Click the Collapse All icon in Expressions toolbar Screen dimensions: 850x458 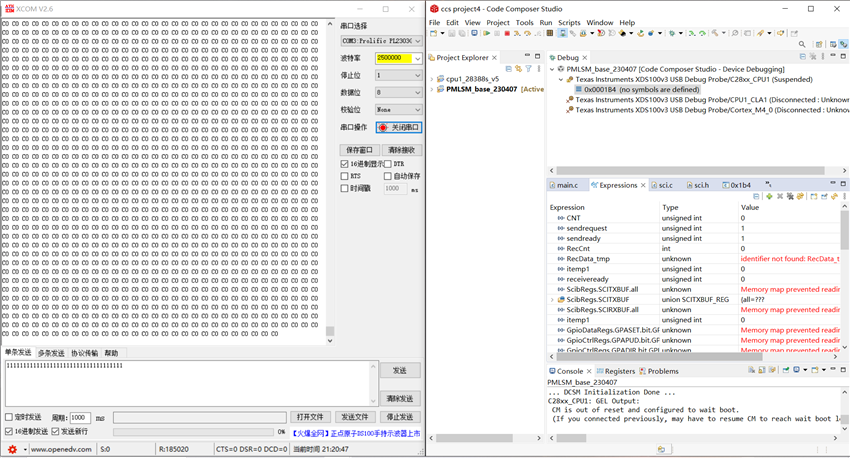(757, 196)
